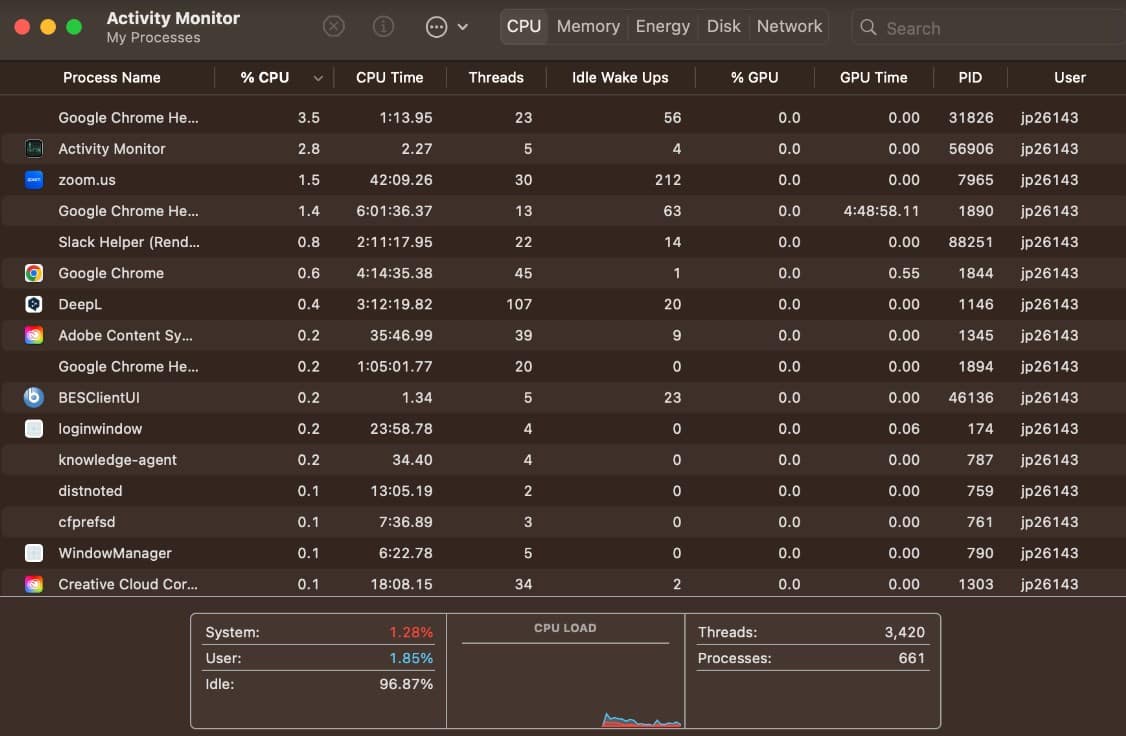Select the zoom.us process name
Screen dimensions: 1126x736
(x=86, y=180)
